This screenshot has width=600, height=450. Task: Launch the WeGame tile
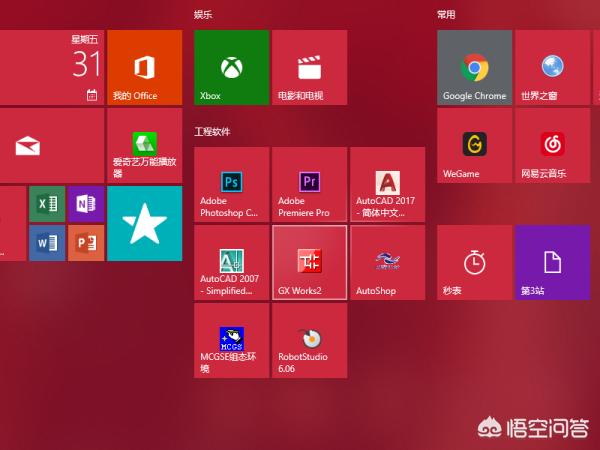pyautogui.click(x=474, y=146)
